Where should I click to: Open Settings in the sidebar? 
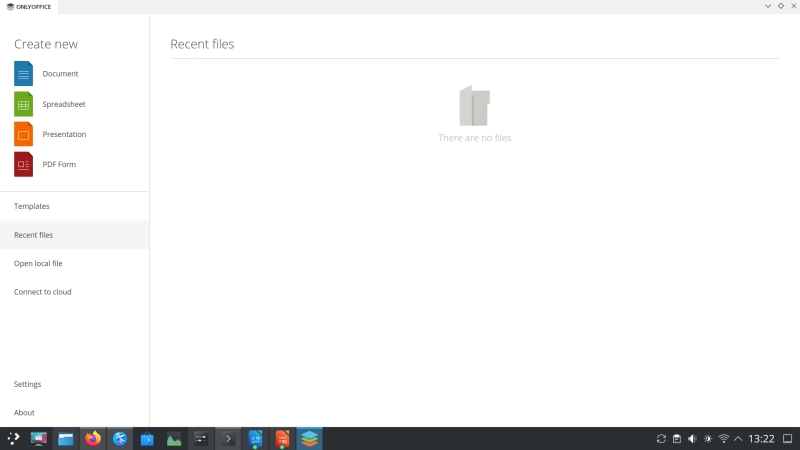(74, 384)
